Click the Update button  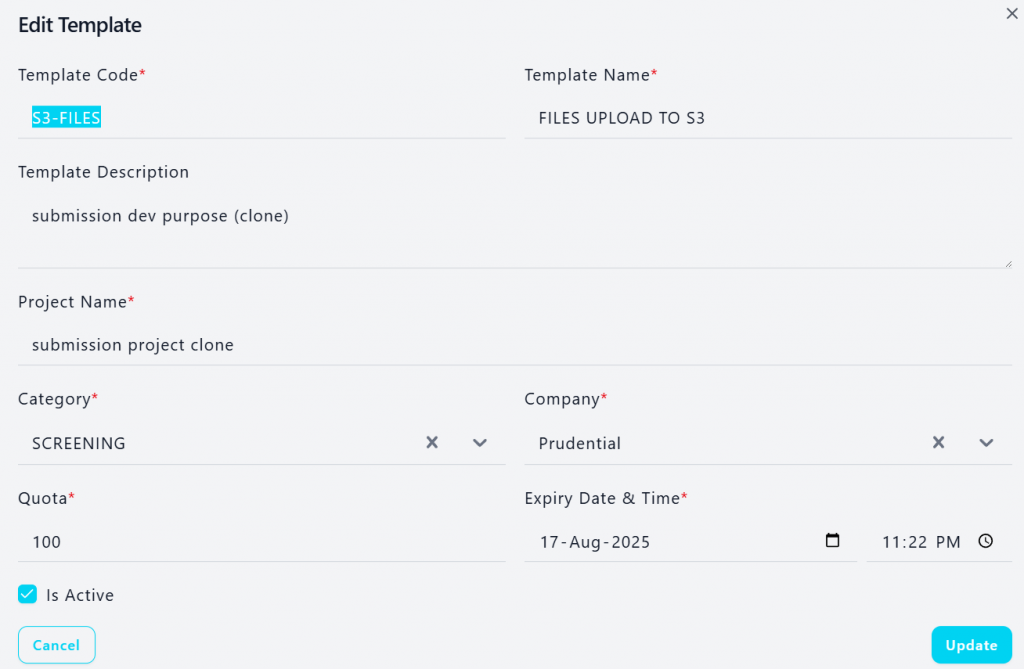(971, 645)
